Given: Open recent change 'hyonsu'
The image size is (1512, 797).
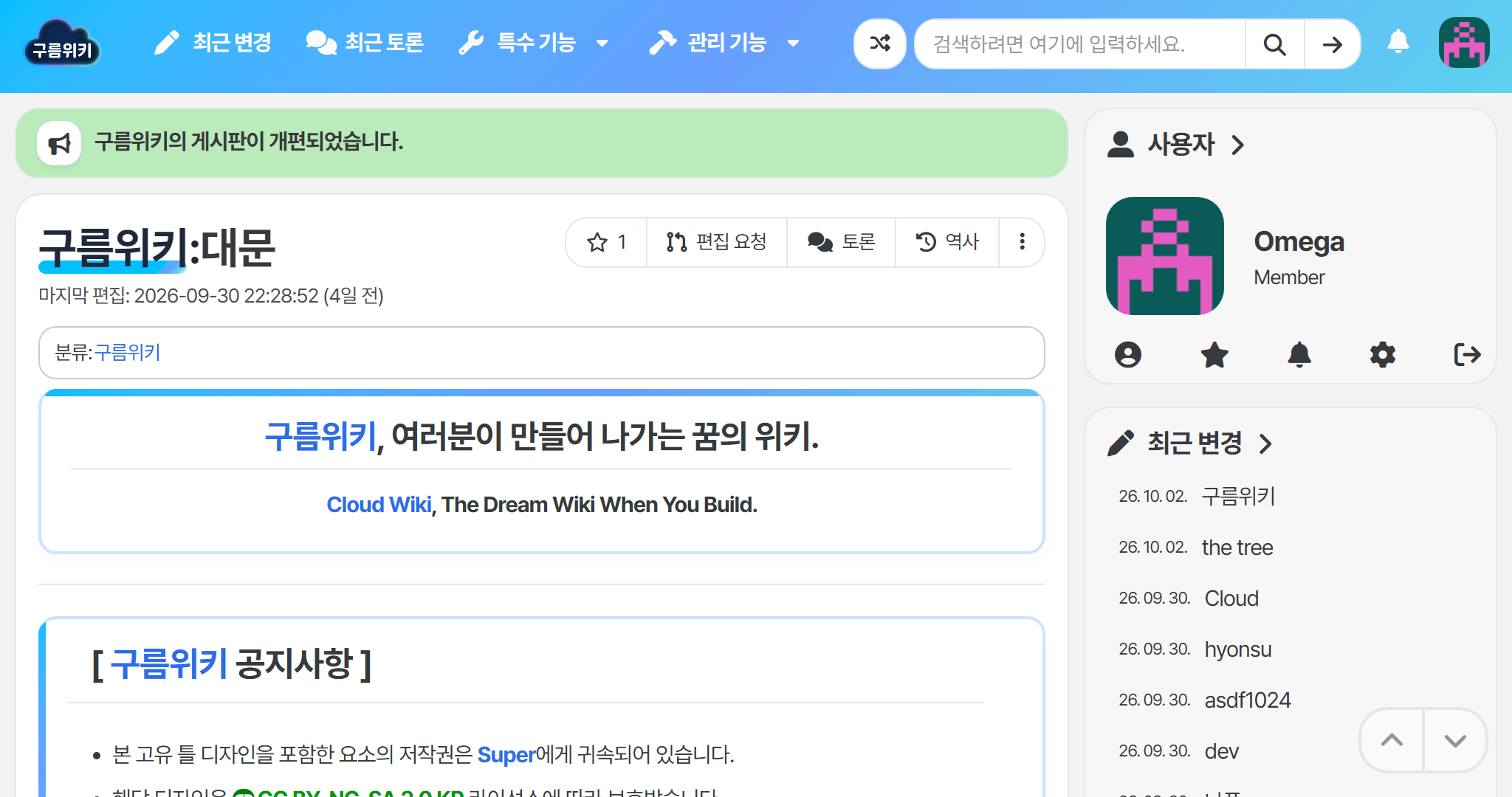Looking at the screenshot, I should (1238, 649).
